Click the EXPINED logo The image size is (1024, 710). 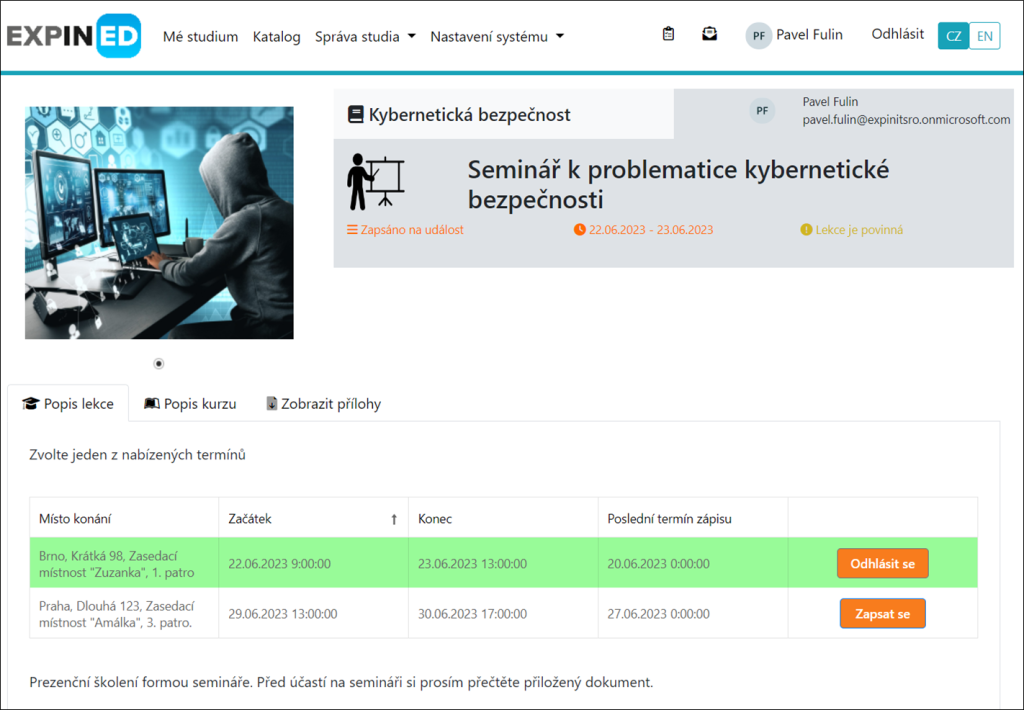[73, 36]
